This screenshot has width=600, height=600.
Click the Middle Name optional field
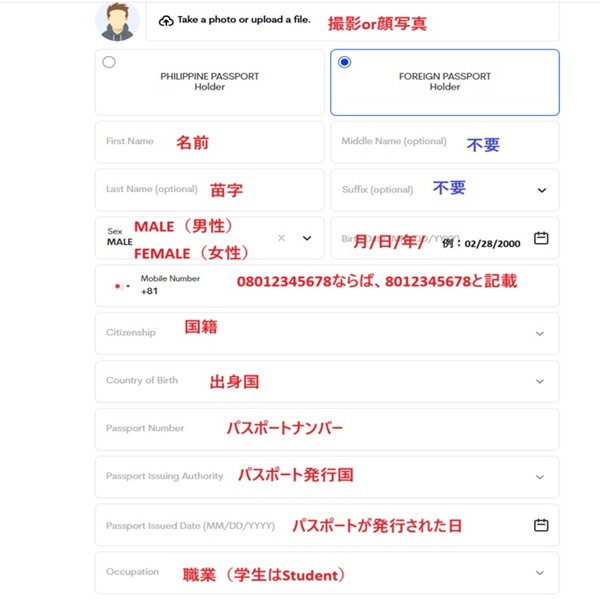(x=444, y=142)
